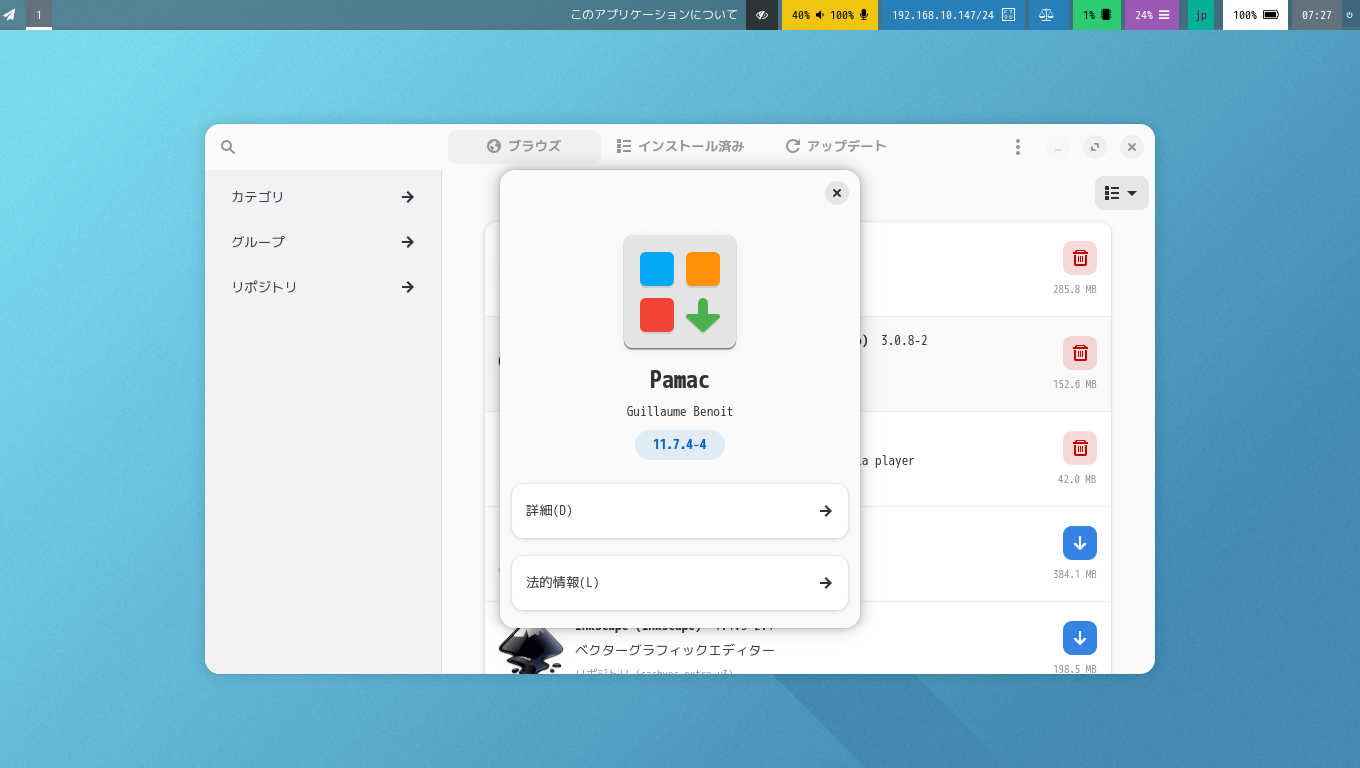
Task: Click the Guillaume Benoit developer name
Action: [680, 412]
